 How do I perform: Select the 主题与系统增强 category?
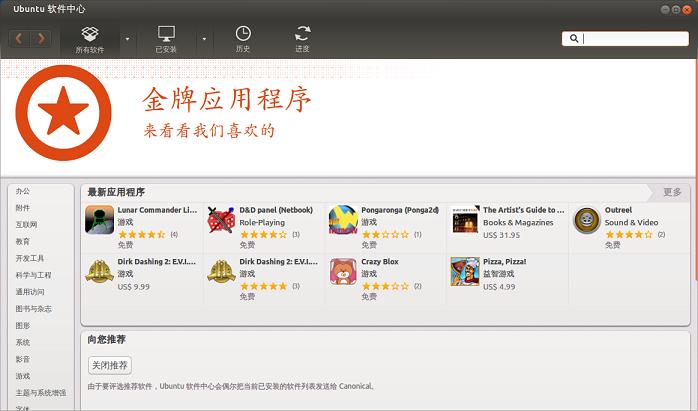[41, 393]
